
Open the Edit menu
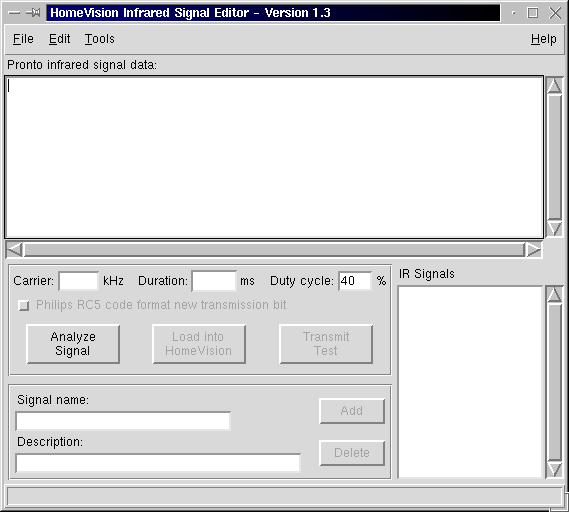pos(60,39)
